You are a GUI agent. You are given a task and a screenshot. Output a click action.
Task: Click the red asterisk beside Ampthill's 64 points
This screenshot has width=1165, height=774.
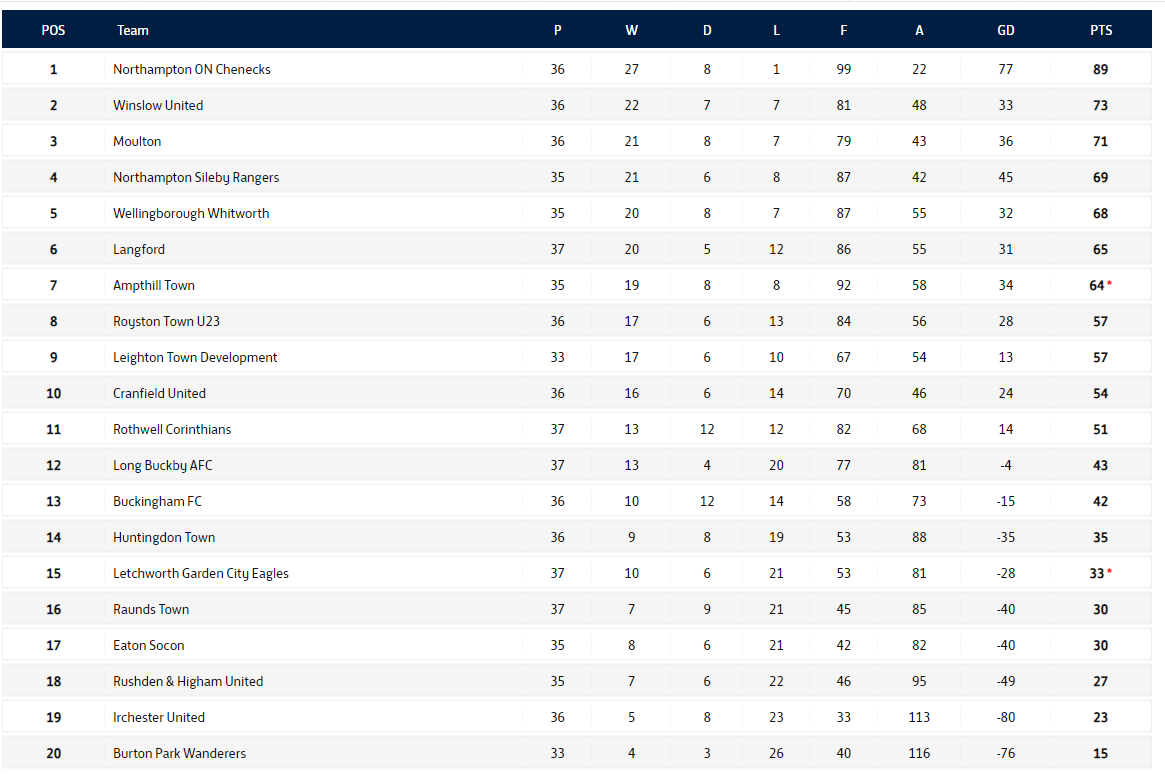coord(1109,285)
